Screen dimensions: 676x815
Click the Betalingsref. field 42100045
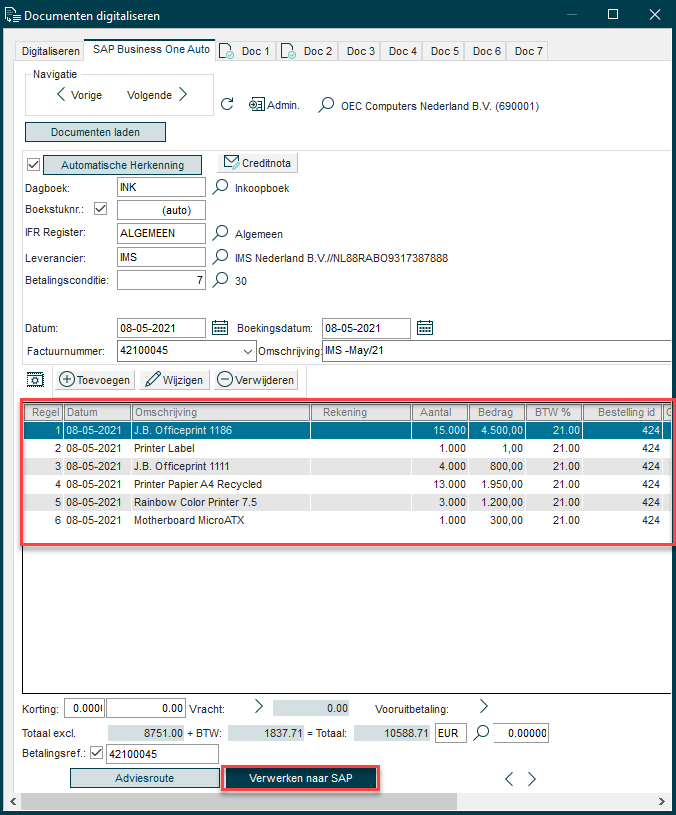pos(162,754)
